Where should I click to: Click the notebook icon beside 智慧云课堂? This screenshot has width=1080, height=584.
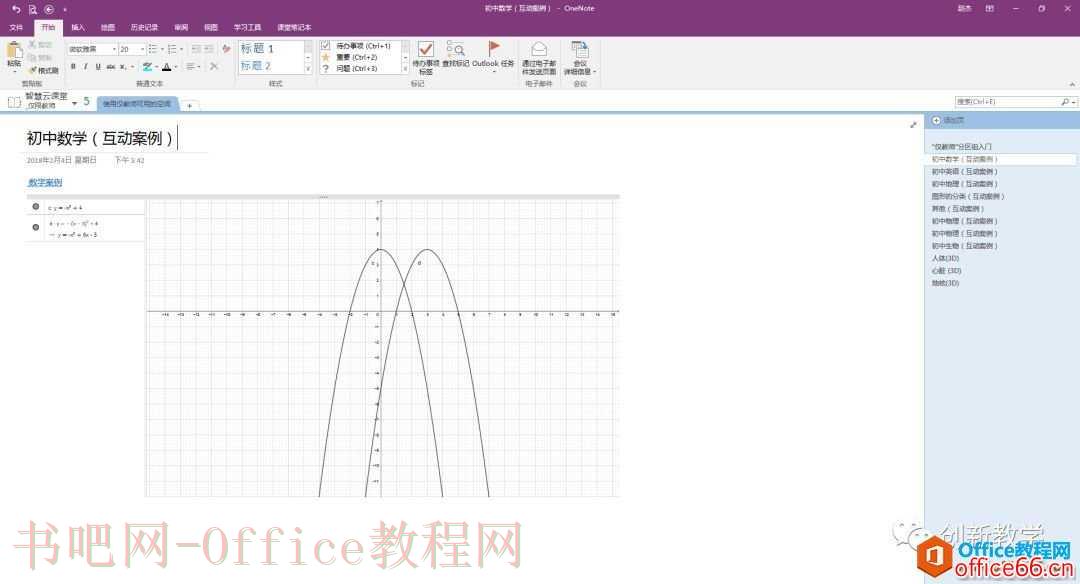[x=14, y=102]
